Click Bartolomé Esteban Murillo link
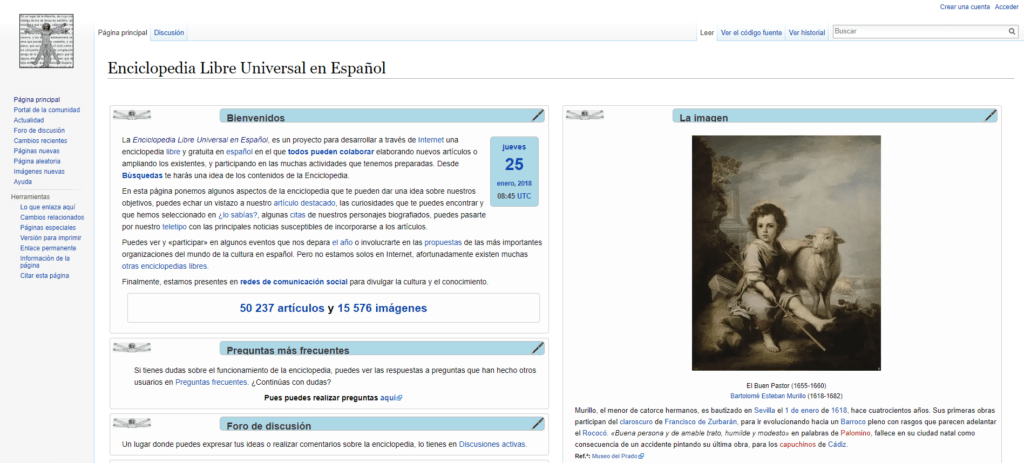1024x463 pixels. (768, 396)
